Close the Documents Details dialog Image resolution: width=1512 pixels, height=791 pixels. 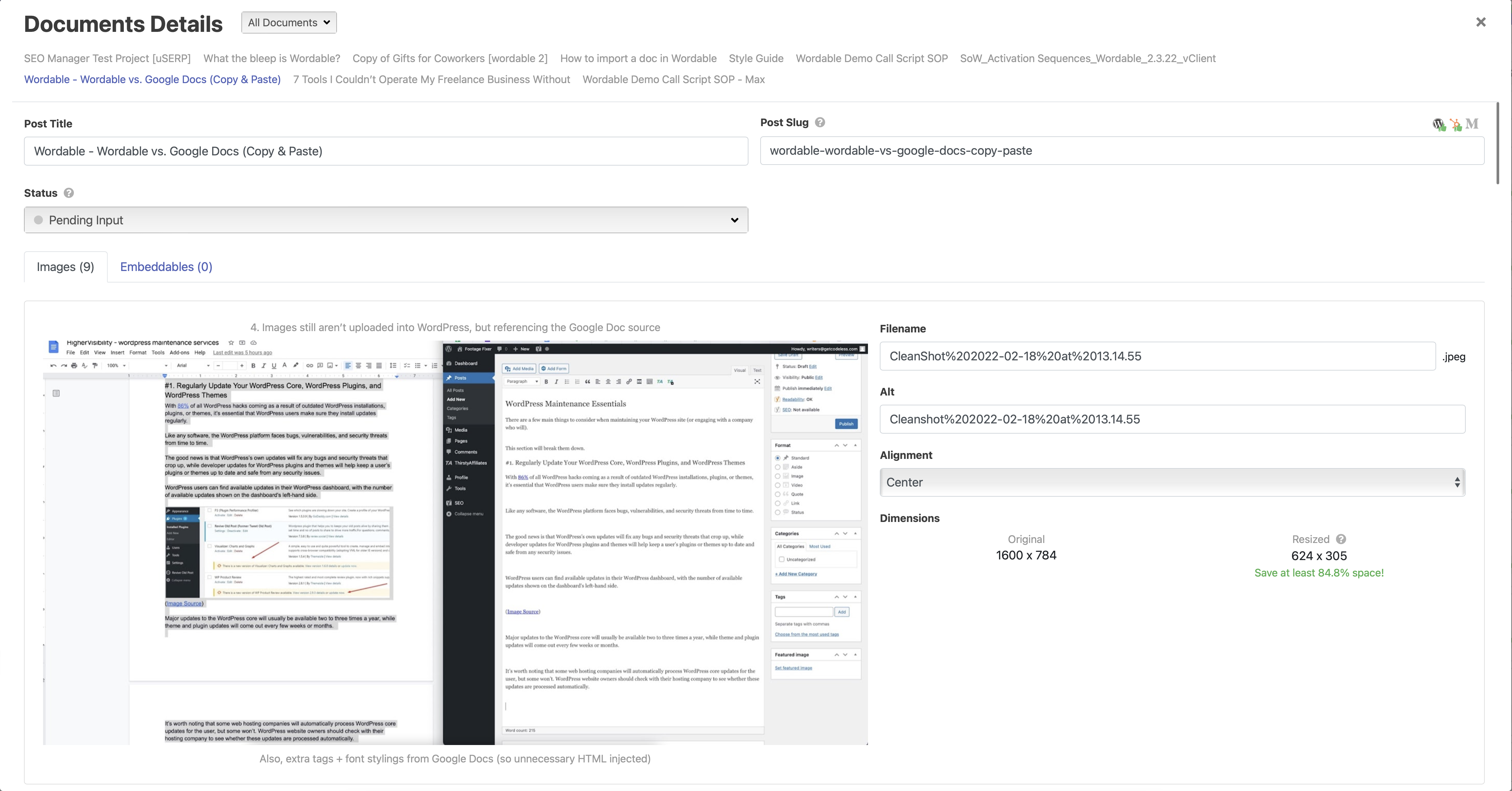click(x=1480, y=22)
